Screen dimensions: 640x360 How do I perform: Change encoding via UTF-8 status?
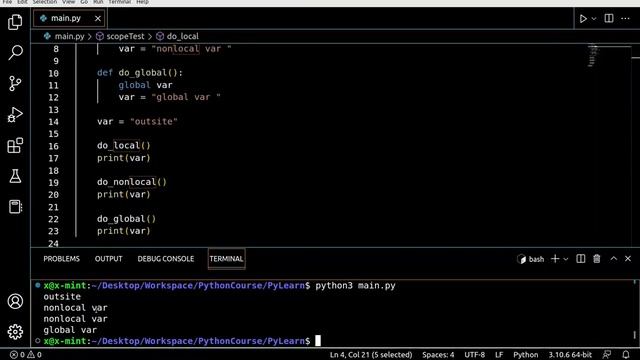pyautogui.click(x=474, y=355)
